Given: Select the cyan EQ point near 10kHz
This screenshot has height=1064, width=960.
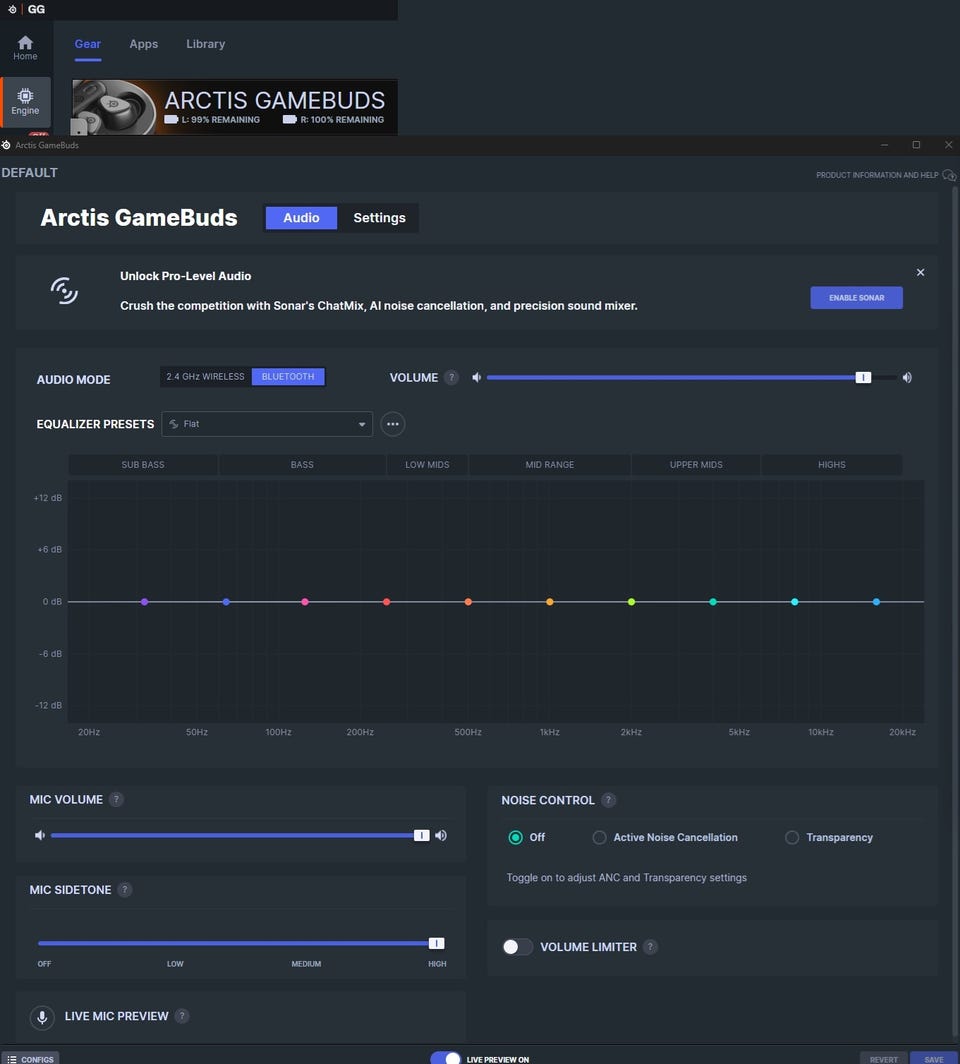Looking at the screenshot, I should 794,602.
